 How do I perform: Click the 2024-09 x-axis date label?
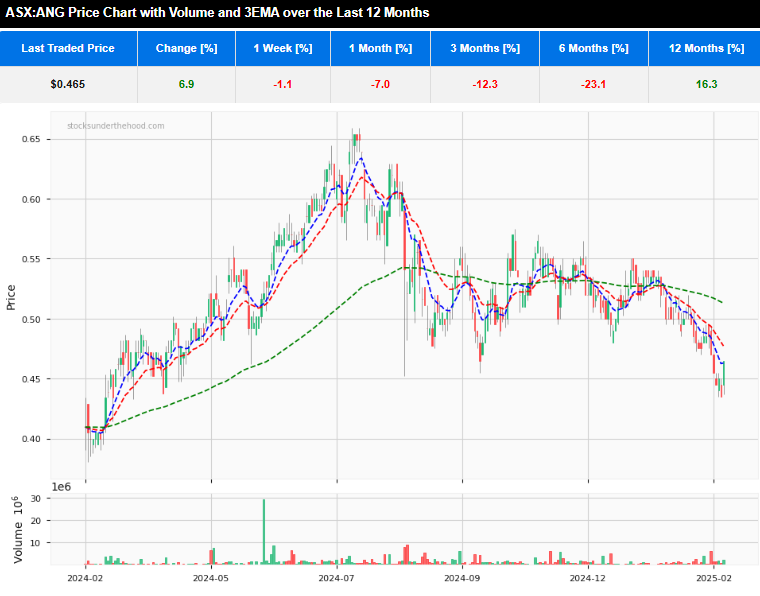tap(462, 578)
